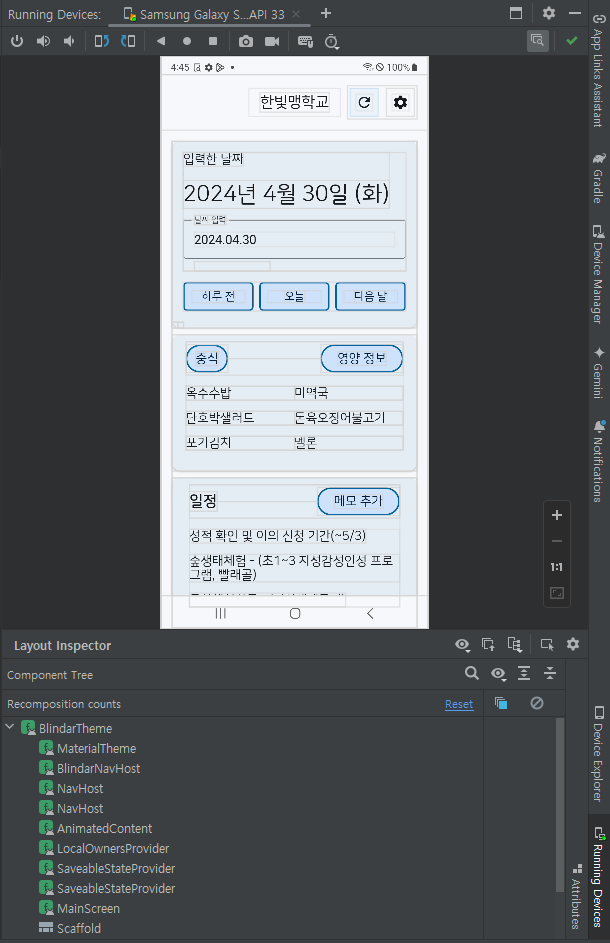Click the recomposition count column icon
Viewport: 610px width, 943px height.
click(x=501, y=703)
